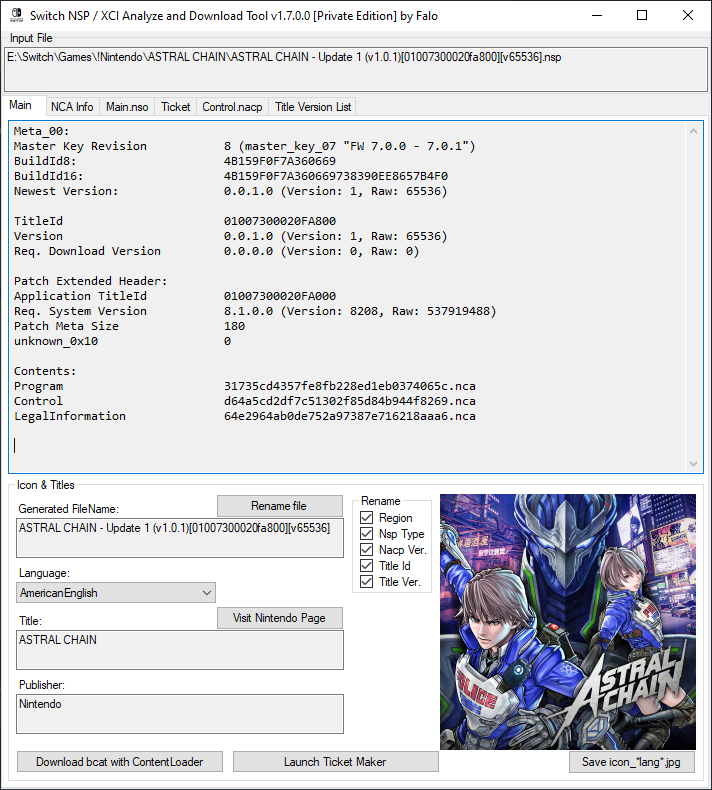Image resolution: width=712 pixels, height=790 pixels.
Task: Click Req. System Version value 8.1.0.0
Action: [x=360, y=311]
